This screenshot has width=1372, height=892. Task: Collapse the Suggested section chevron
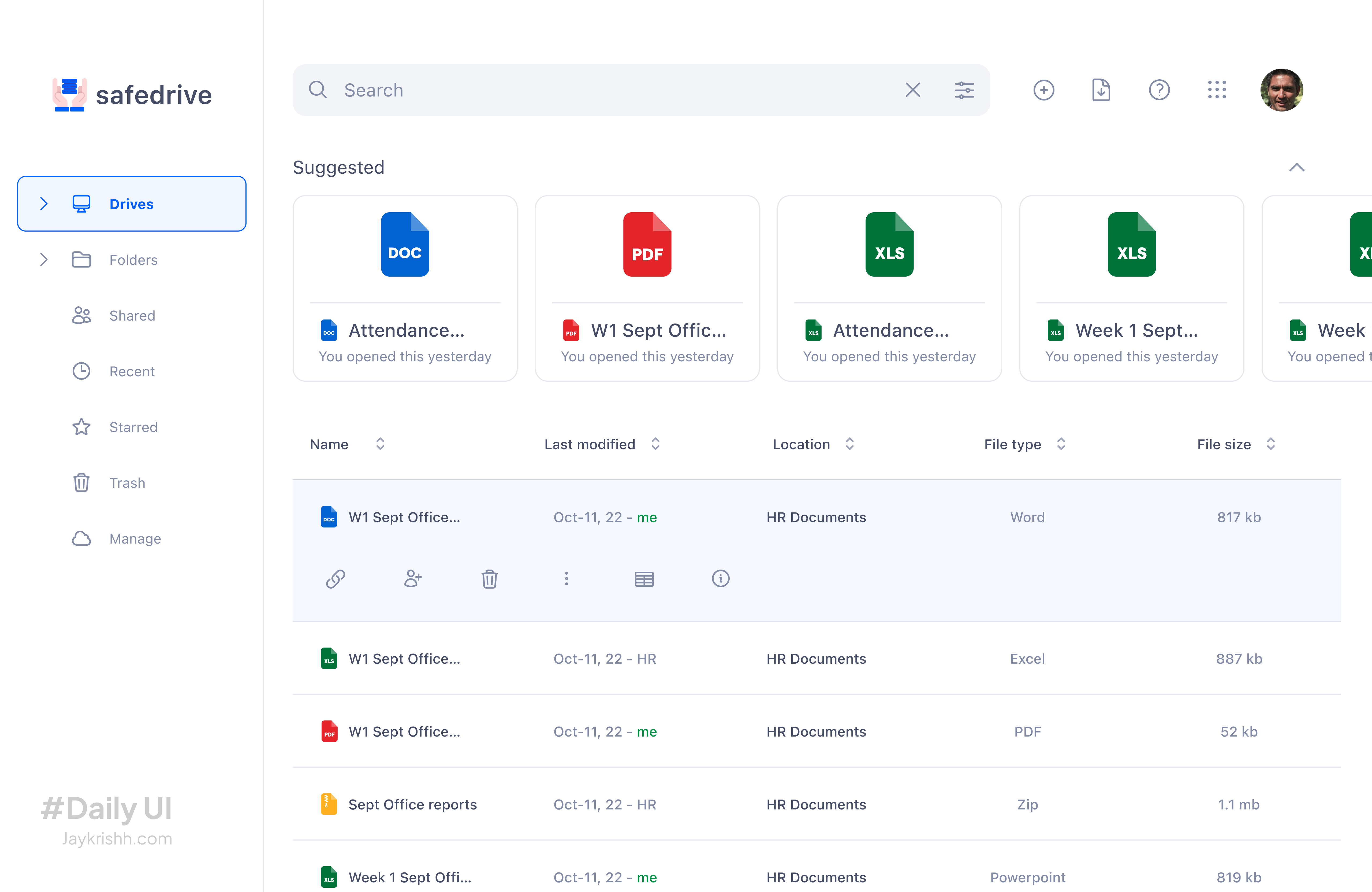tap(1296, 168)
